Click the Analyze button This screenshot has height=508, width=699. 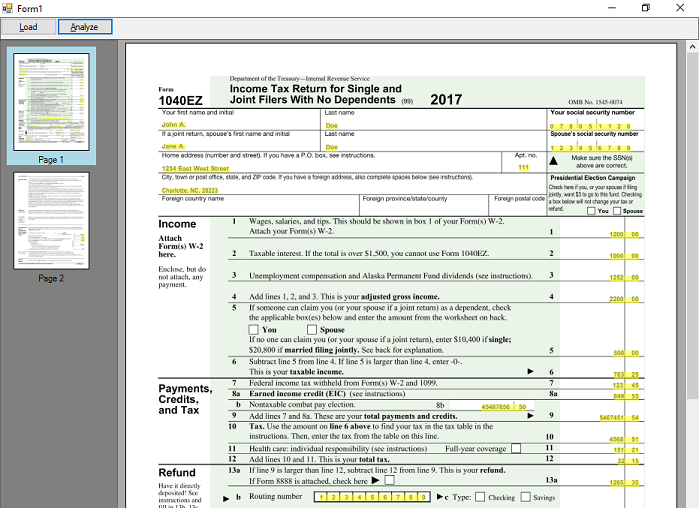coord(85,27)
